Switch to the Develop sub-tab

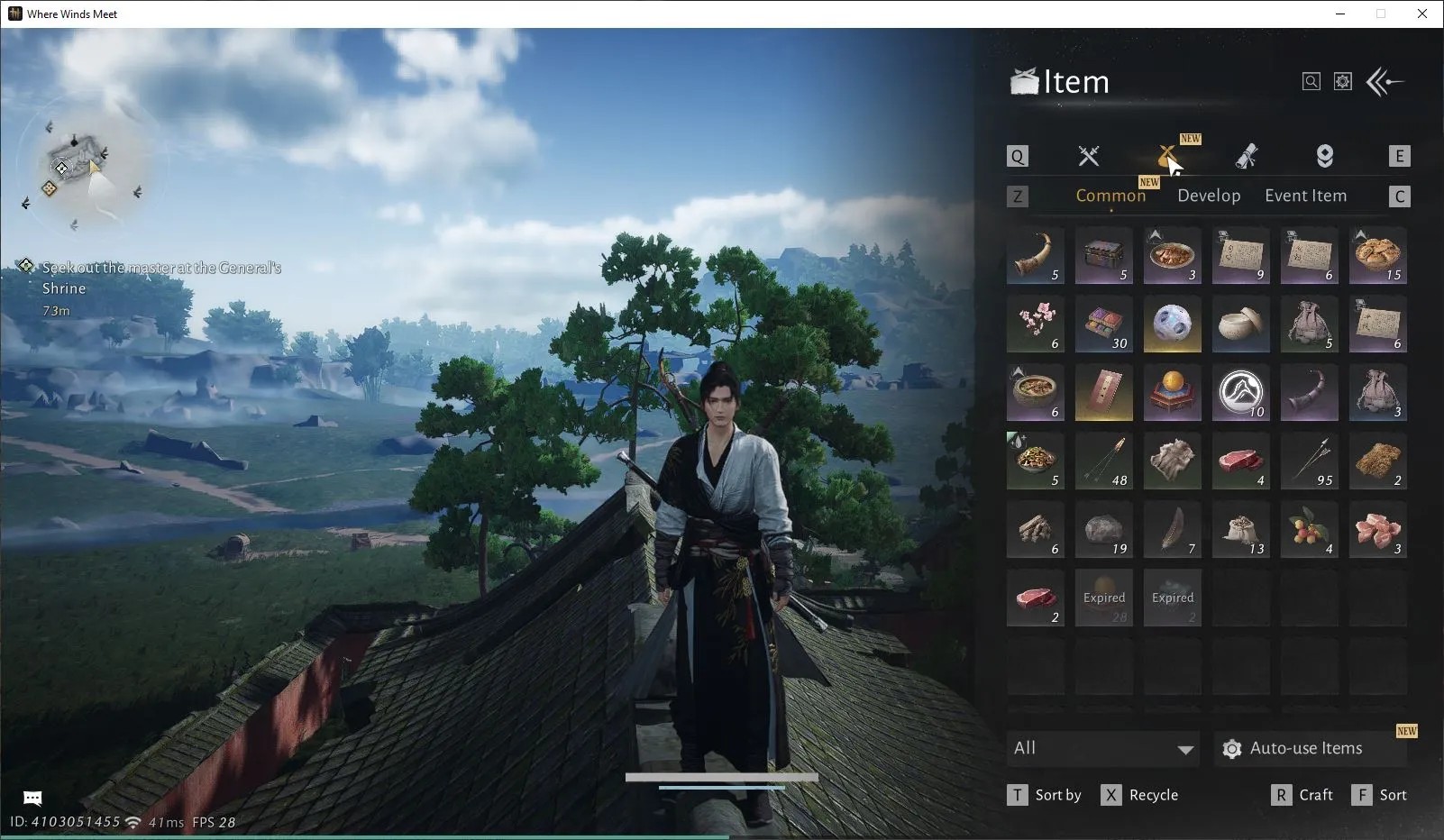(1209, 196)
